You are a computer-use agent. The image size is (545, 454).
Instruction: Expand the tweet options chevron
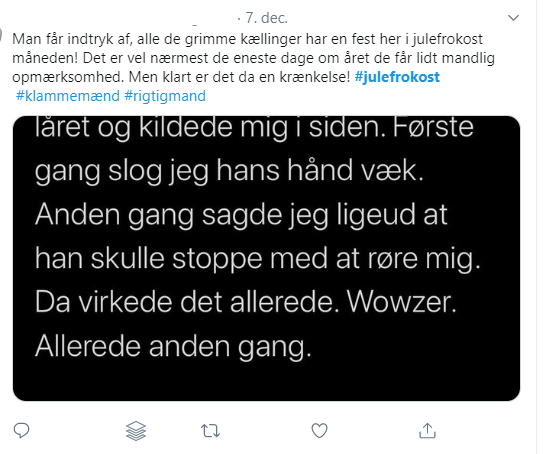(x=513, y=17)
